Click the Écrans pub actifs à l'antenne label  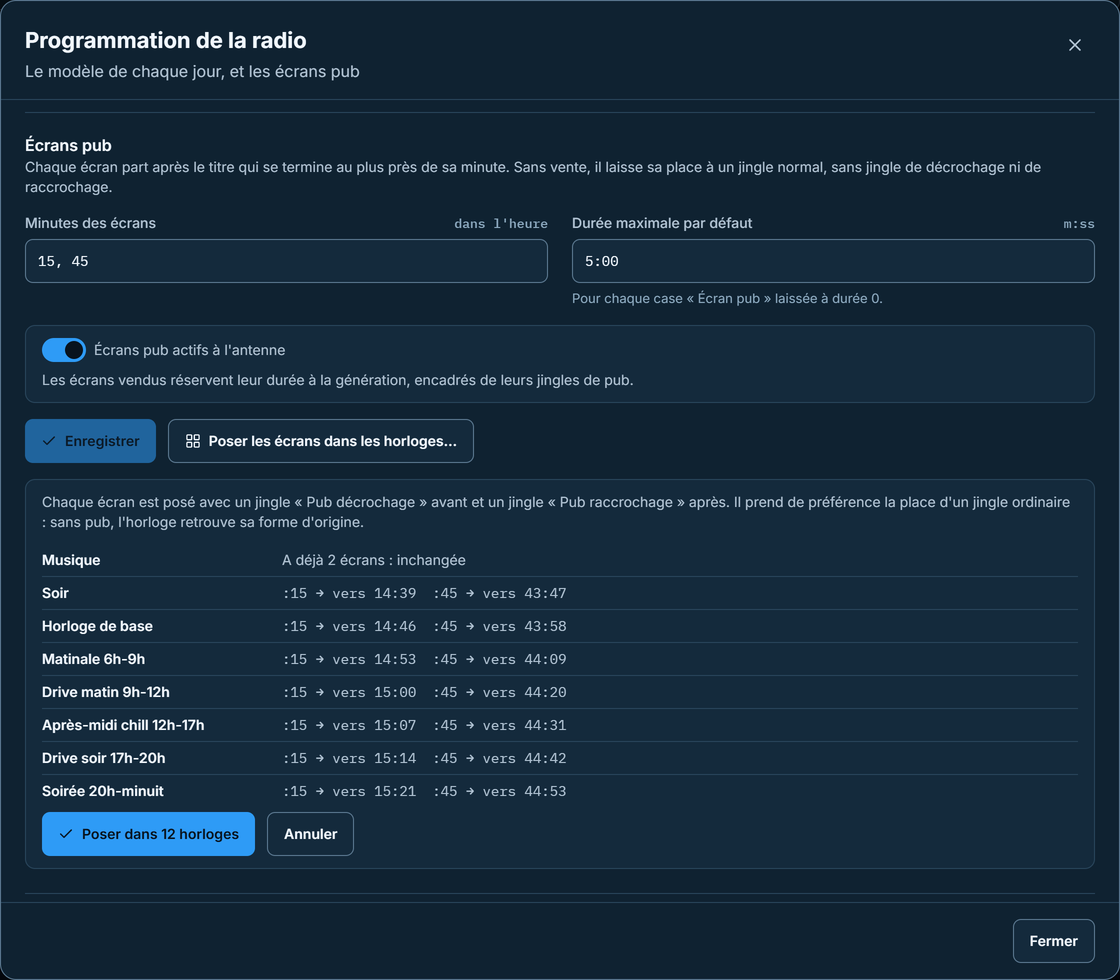pos(189,350)
